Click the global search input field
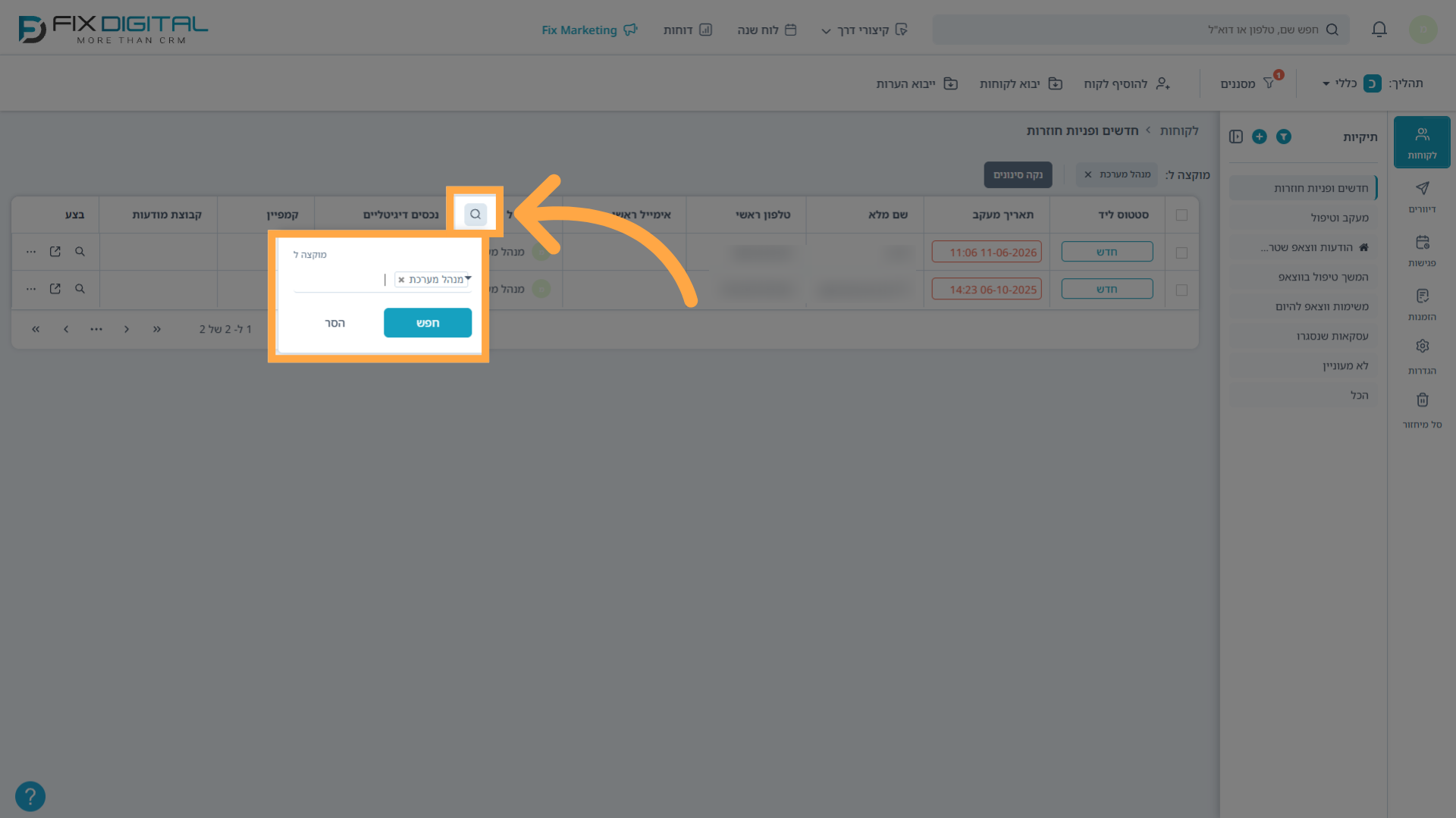The height and width of the screenshot is (818, 1456). [1141, 30]
